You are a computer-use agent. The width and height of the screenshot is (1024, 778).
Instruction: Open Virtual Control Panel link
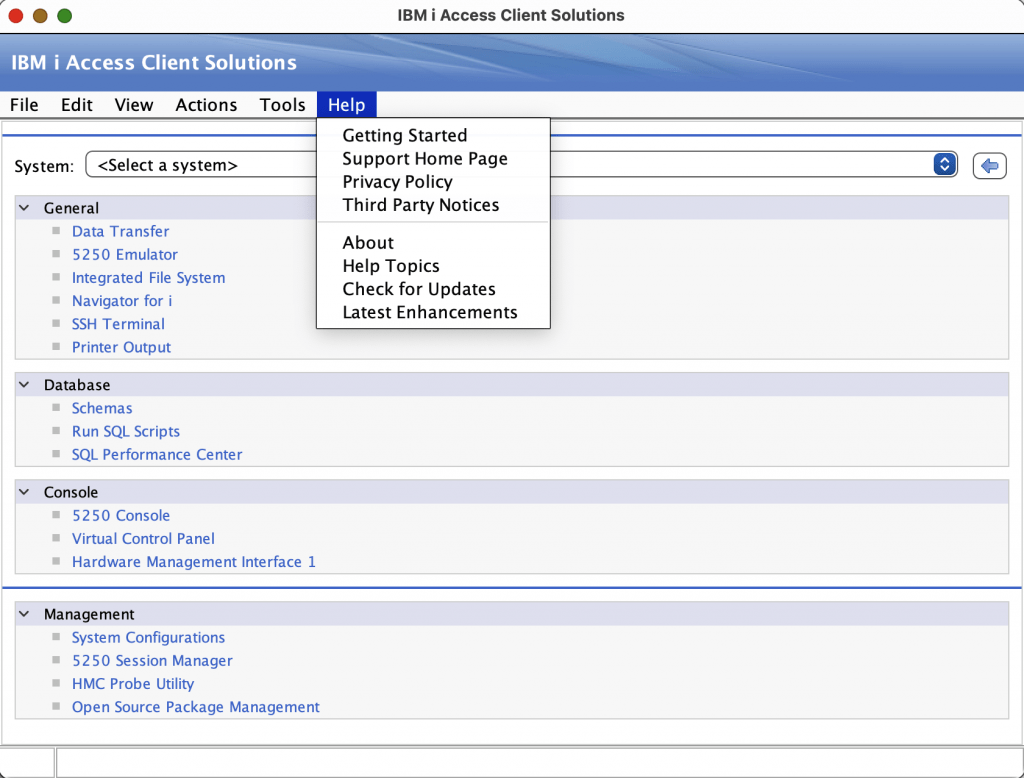tap(143, 538)
